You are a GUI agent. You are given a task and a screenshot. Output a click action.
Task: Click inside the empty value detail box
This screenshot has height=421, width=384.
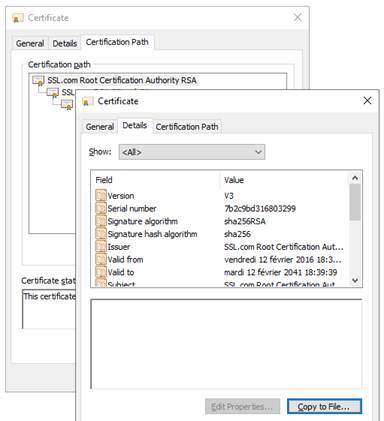click(x=226, y=344)
